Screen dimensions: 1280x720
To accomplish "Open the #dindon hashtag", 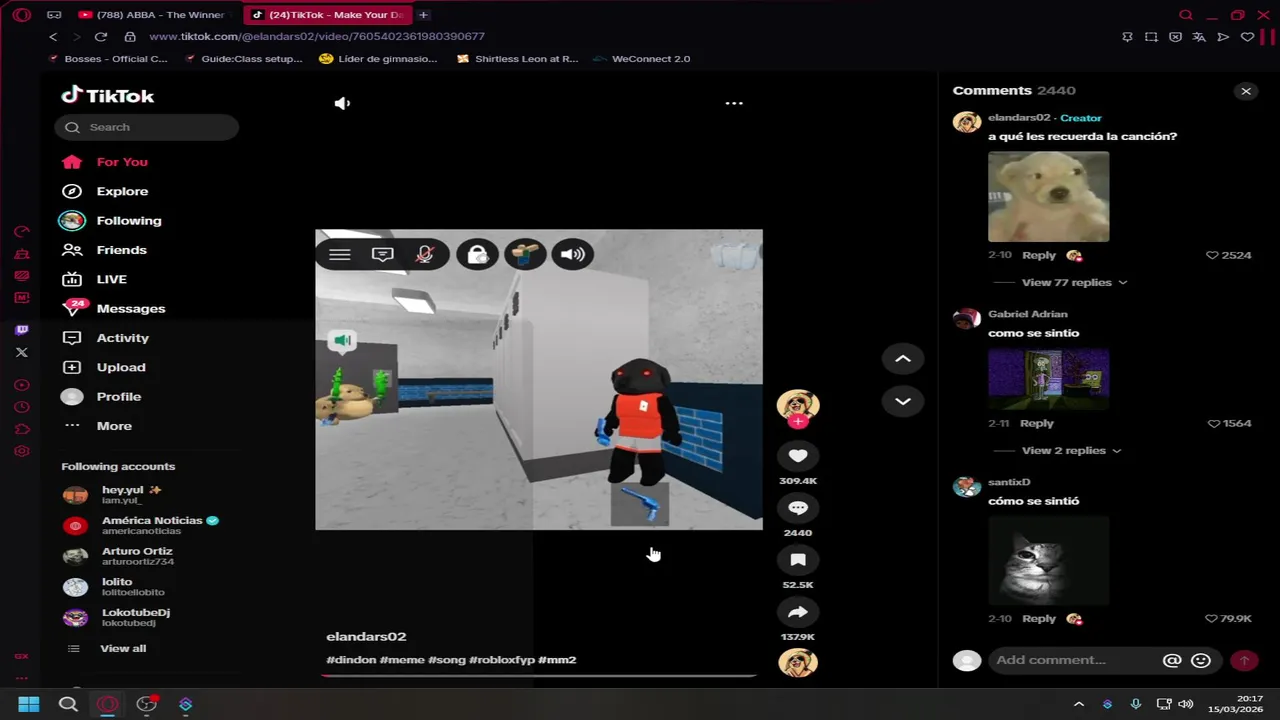I will pyautogui.click(x=350, y=660).
